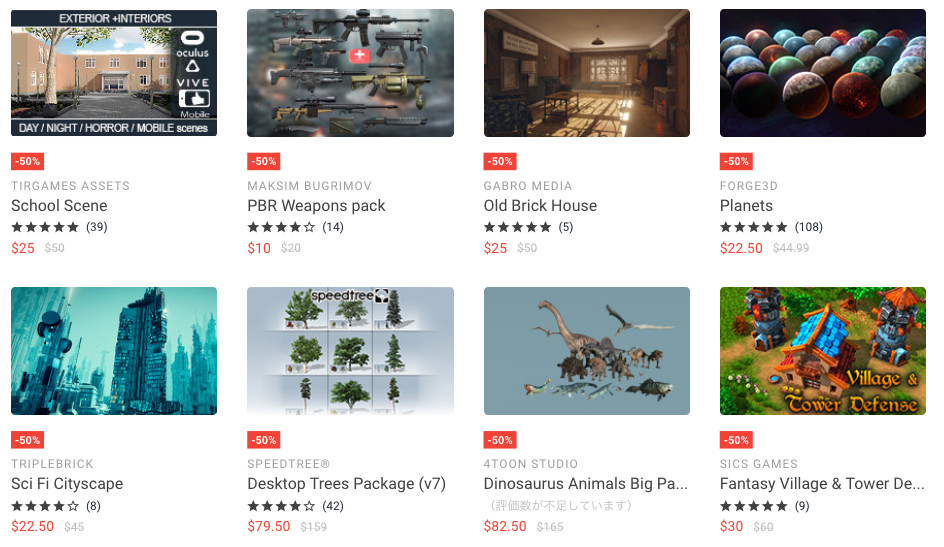View the Old Brick House preview image
The image size is (944, 547).
click(587, 73)
